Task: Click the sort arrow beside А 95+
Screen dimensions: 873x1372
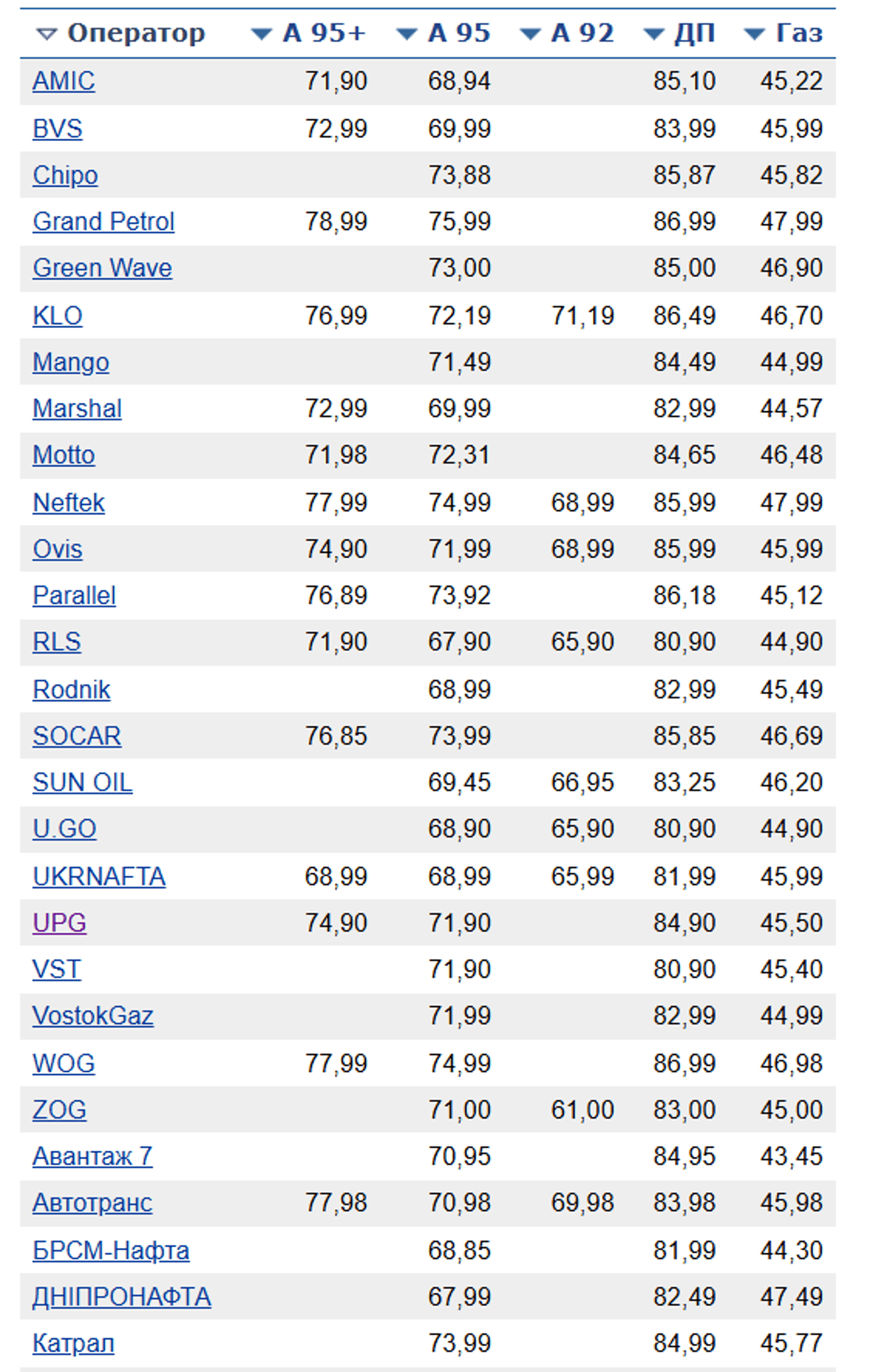Action: pyautogui.click(x=261, y=34)
